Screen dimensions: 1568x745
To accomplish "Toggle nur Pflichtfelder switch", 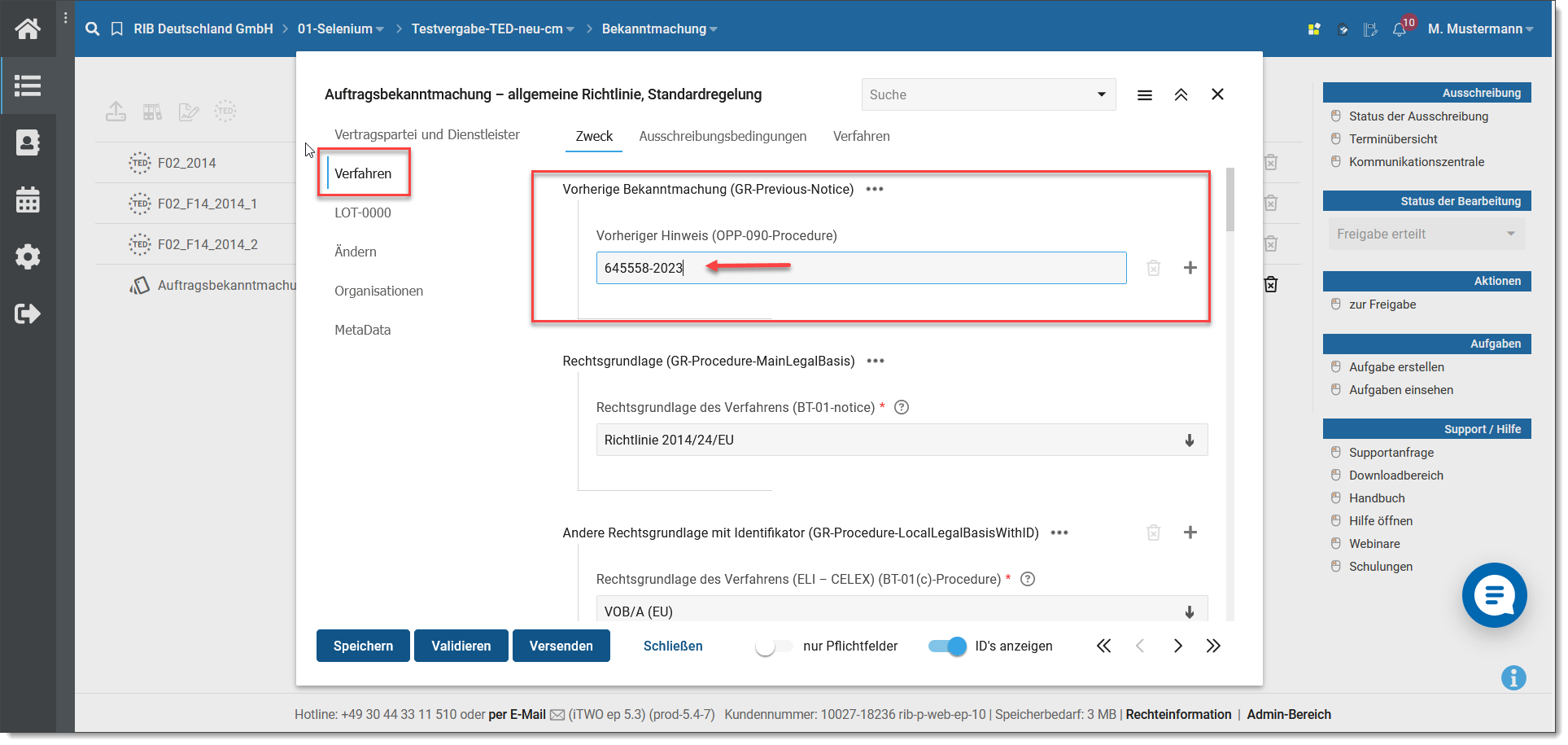I will (x=773, y=646).
